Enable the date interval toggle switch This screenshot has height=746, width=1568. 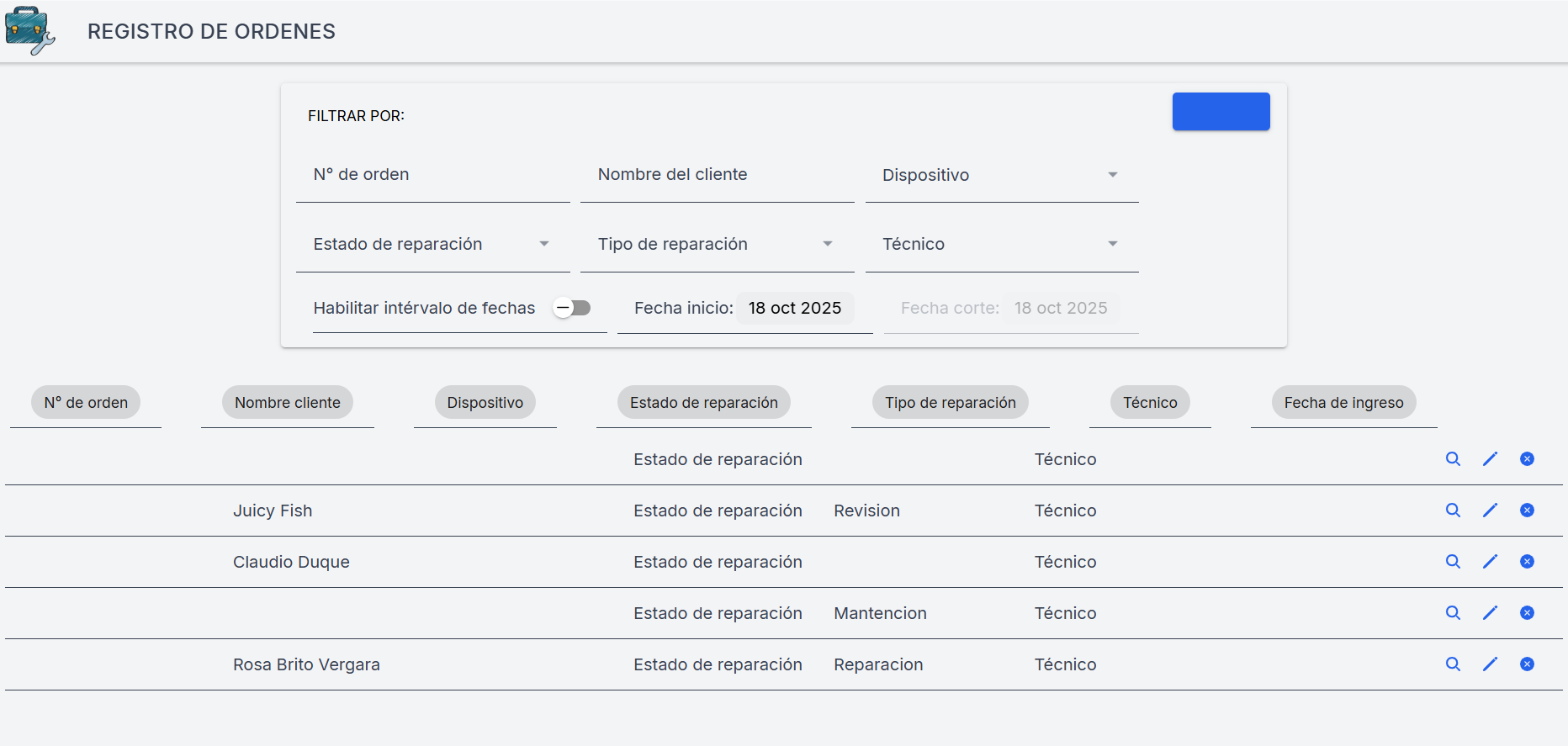click(572, 308)
